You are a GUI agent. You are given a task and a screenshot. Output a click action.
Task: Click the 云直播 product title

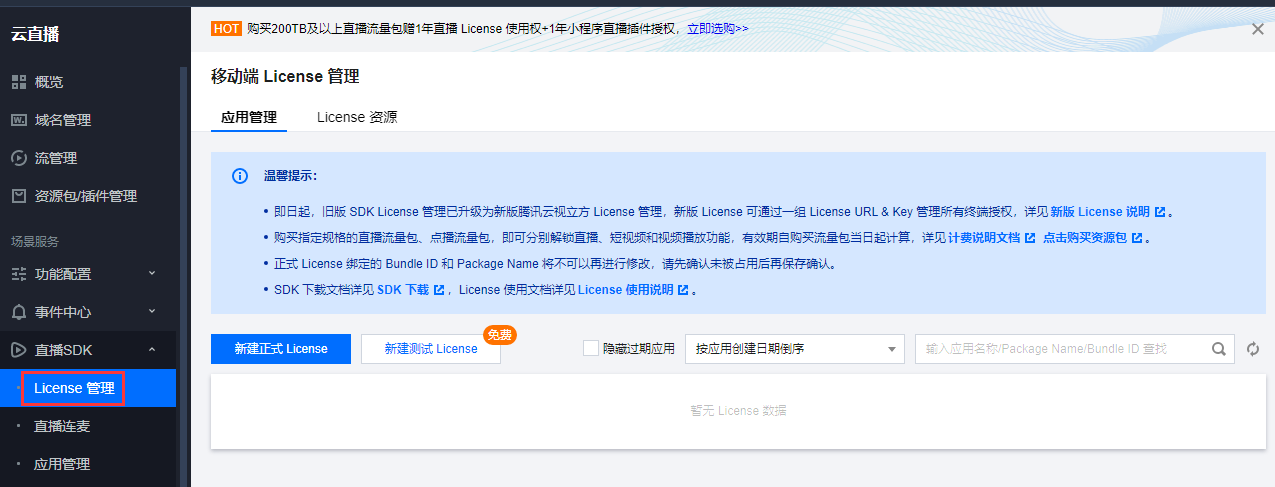click(35, 34)
